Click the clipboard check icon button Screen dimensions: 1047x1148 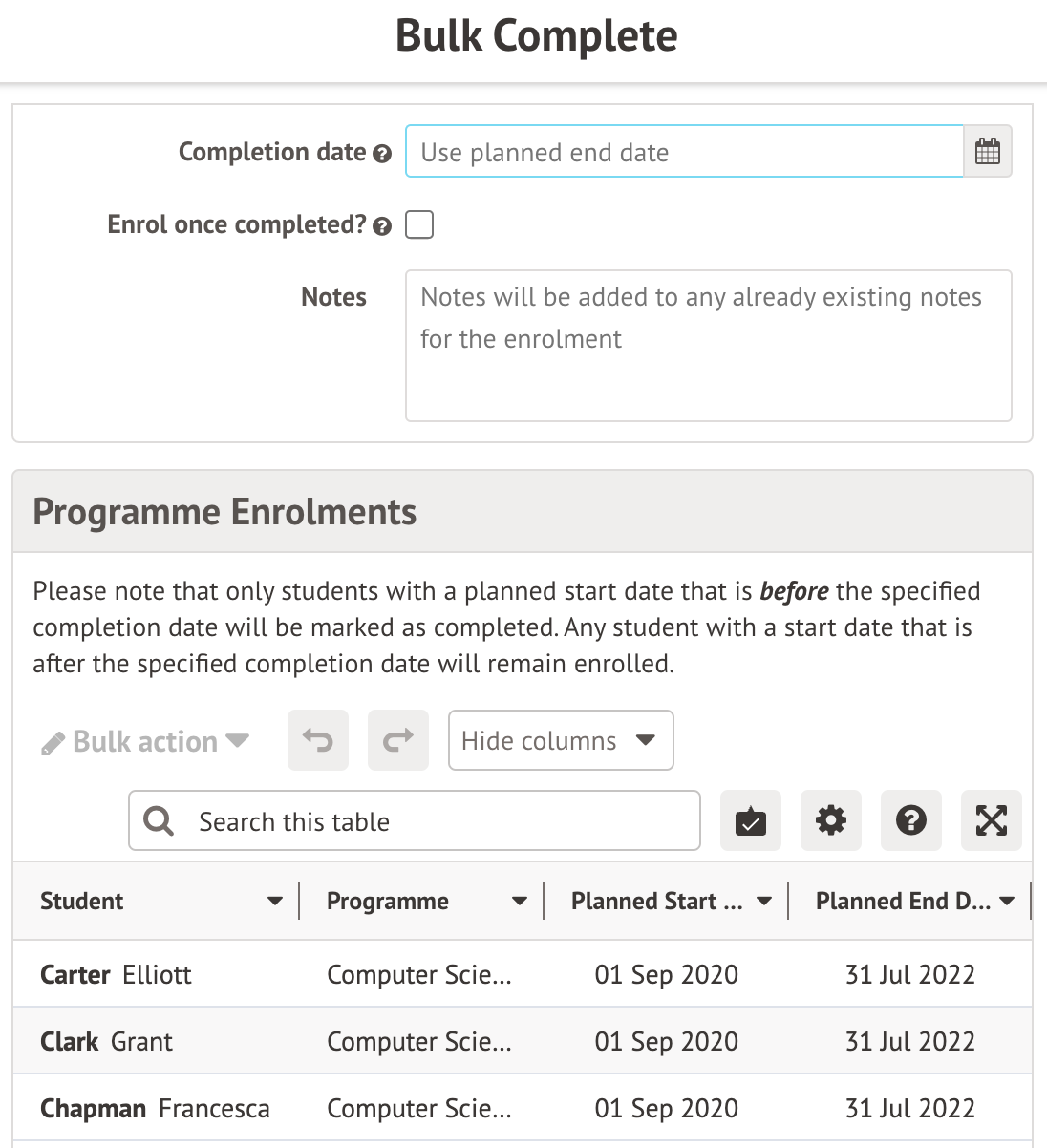[750, 820]
